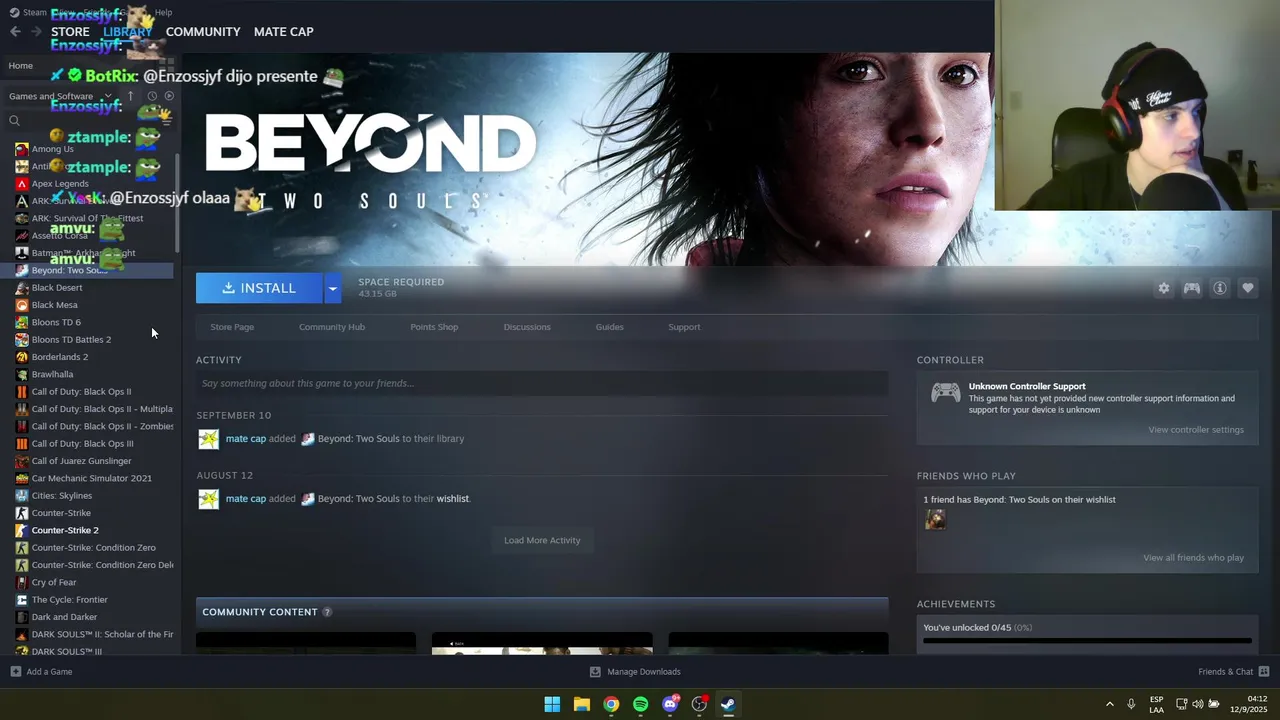Click the game list scrollbar
This screenshot has height=720, width=1280.
point(177,203)
